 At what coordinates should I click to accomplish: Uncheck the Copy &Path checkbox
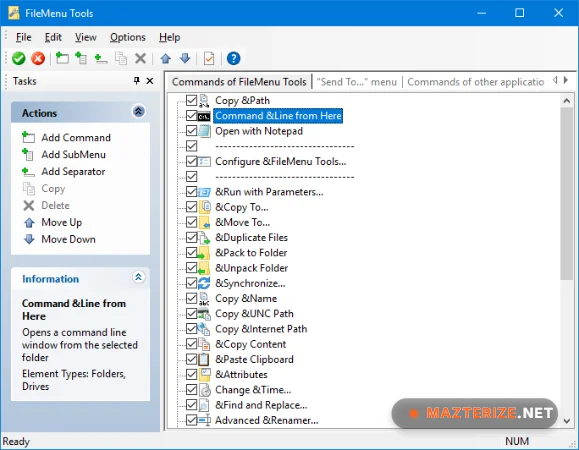pyautogui.click(x=191, y=100)
